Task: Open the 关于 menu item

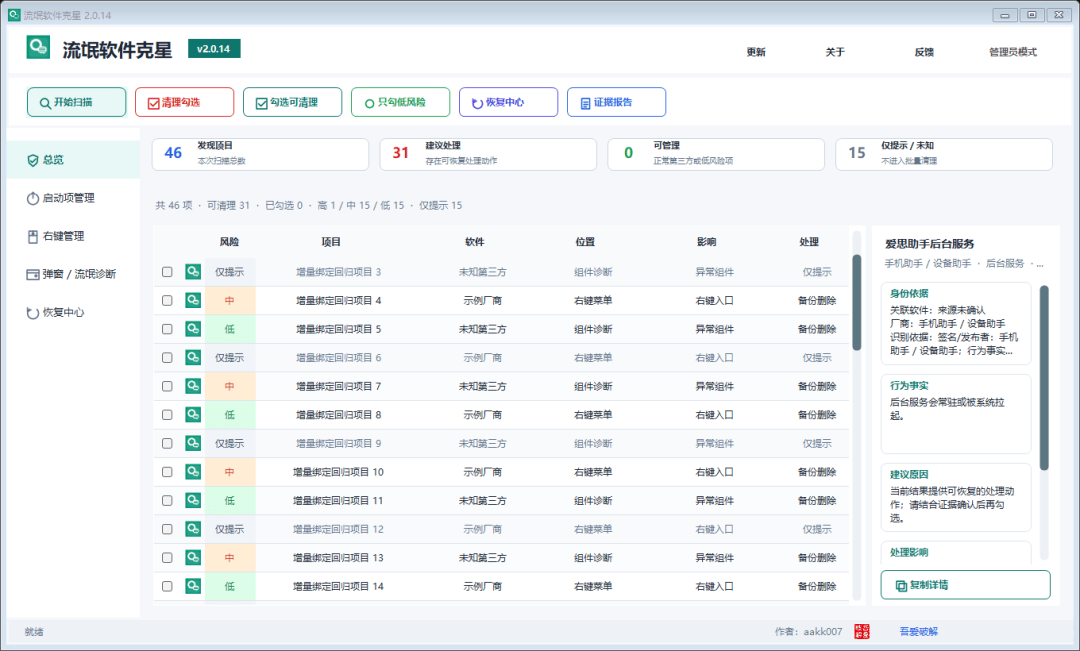Action: (x=835, y=52)
